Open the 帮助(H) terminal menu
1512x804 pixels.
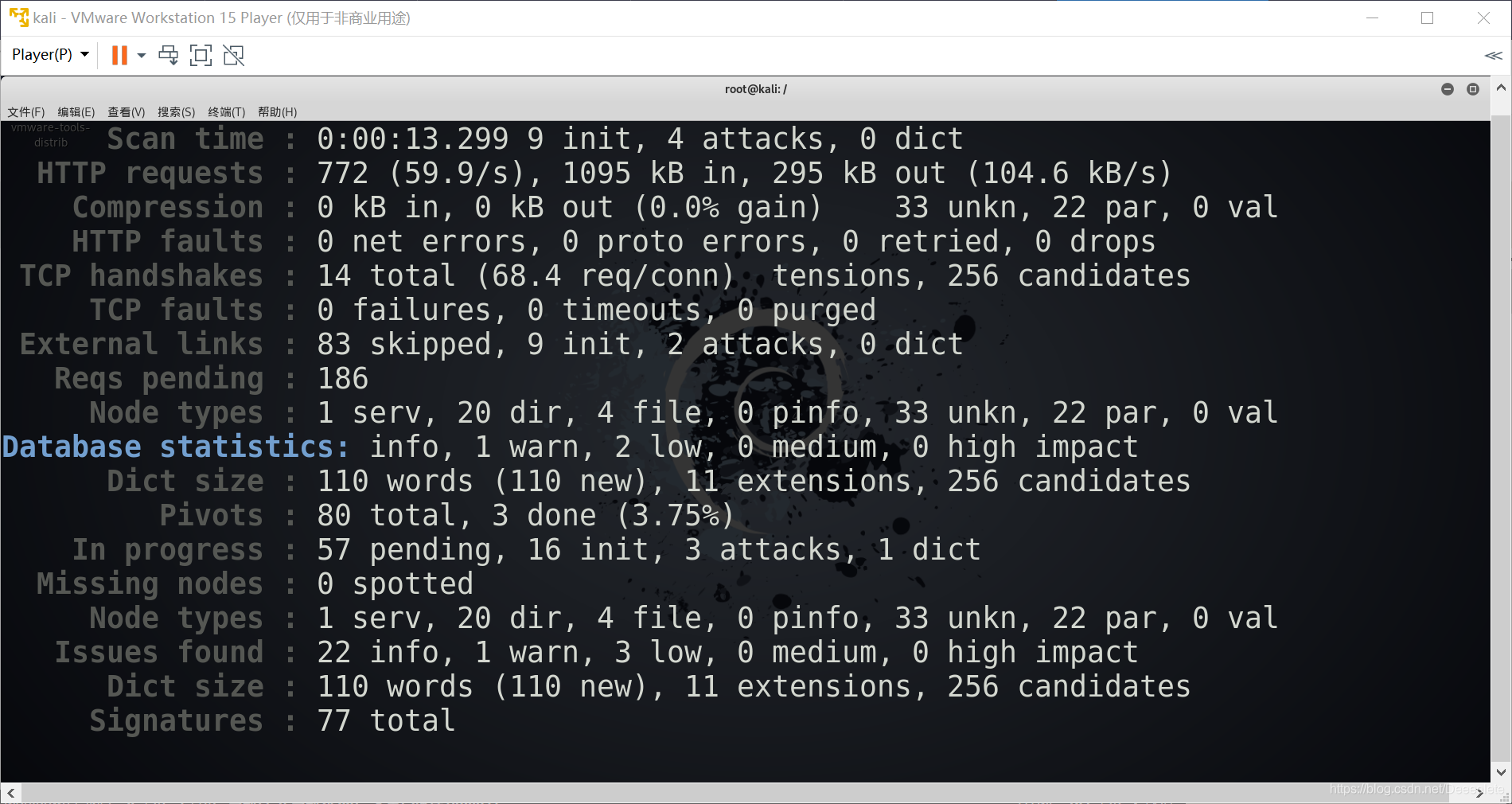[x=278, y=112]
